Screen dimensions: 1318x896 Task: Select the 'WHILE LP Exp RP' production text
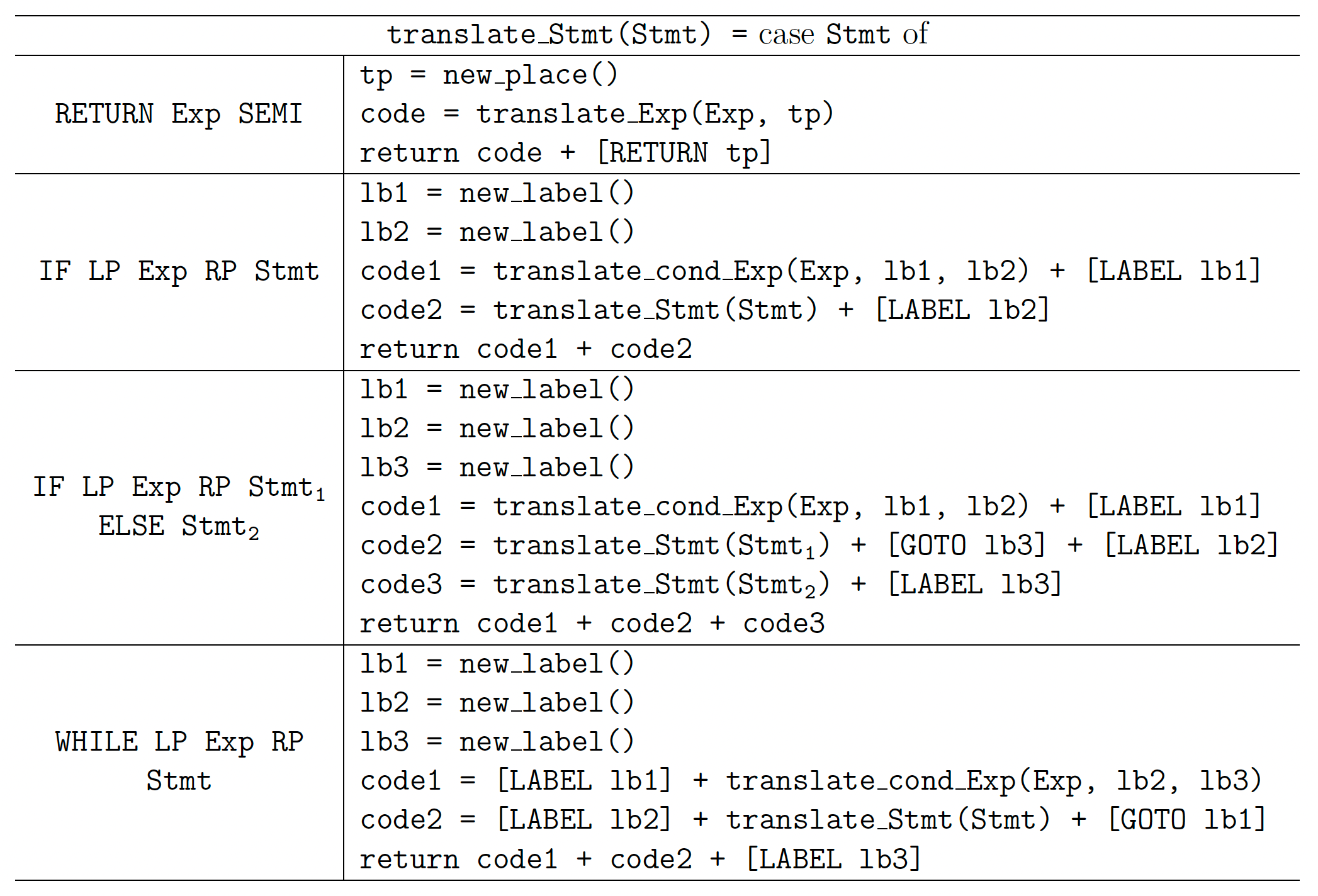[x=179, y=742]
